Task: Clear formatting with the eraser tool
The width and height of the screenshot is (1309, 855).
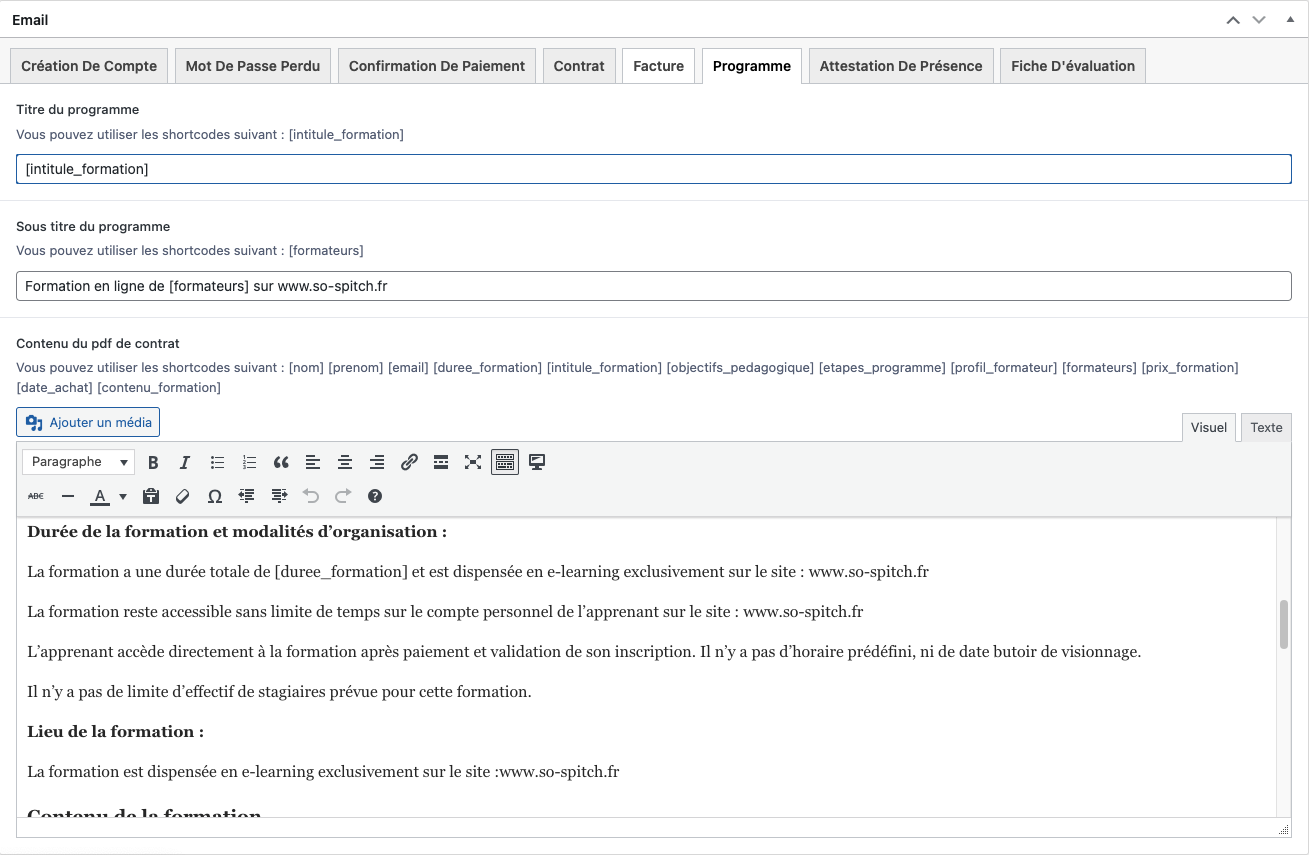Action: coord(183,495)
